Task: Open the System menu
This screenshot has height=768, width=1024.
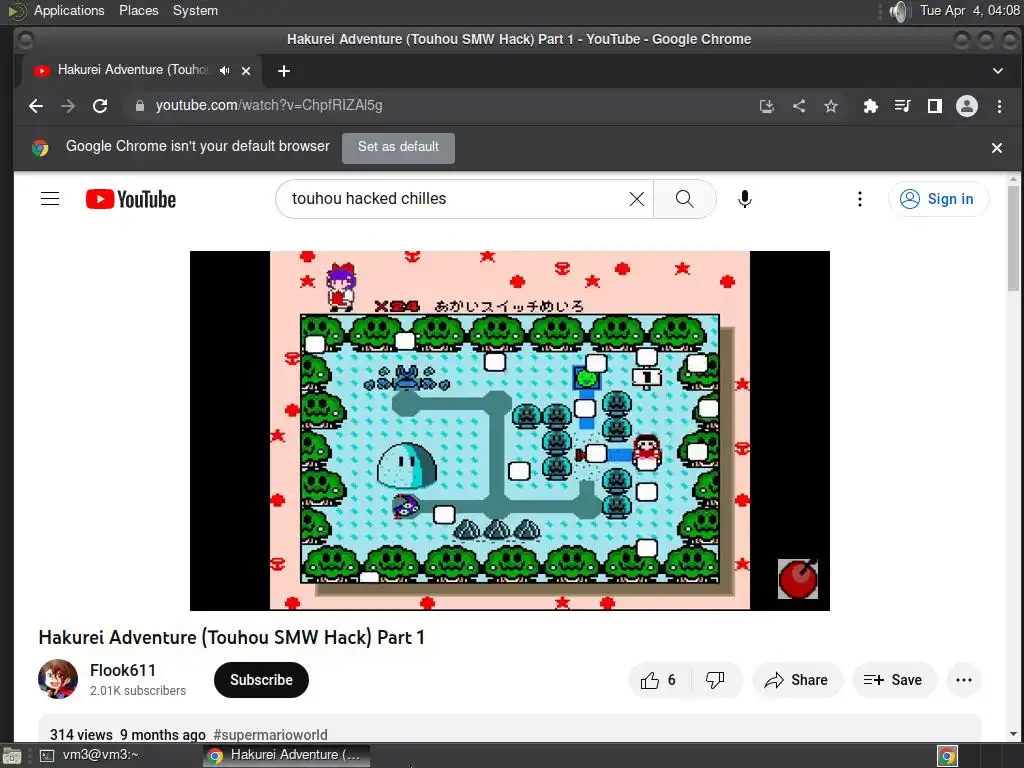Action: click(195, 10)
